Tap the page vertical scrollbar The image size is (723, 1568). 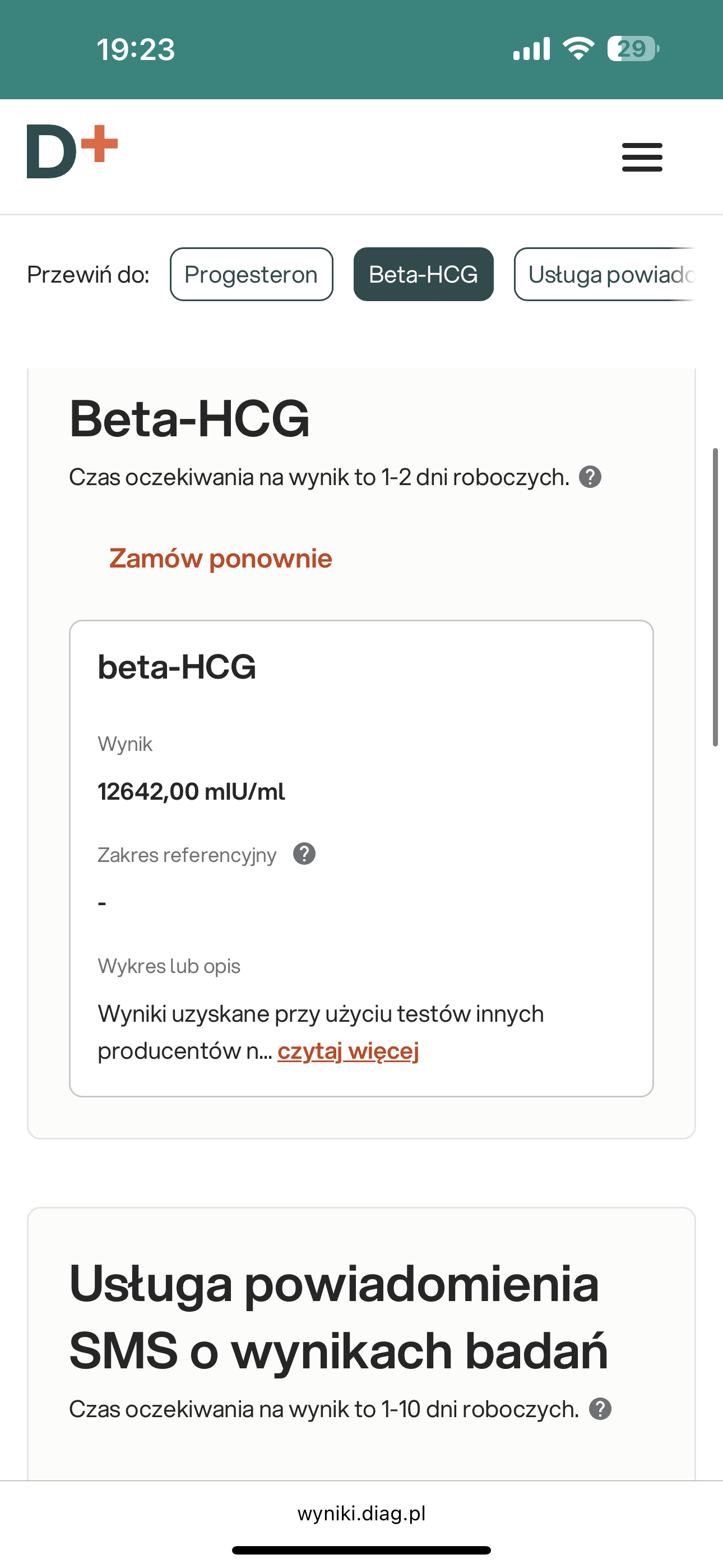[716, 597]
